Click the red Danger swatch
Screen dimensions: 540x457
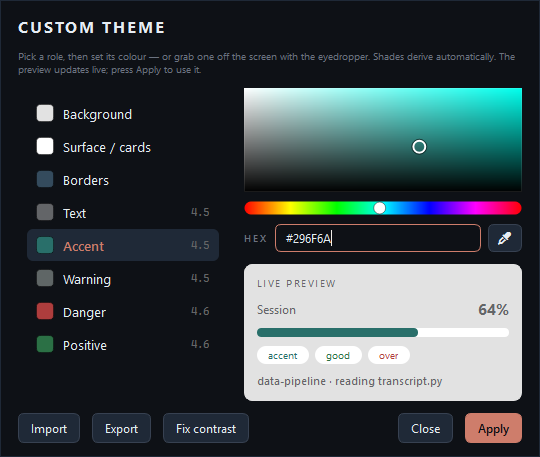[x=45, y=311]
